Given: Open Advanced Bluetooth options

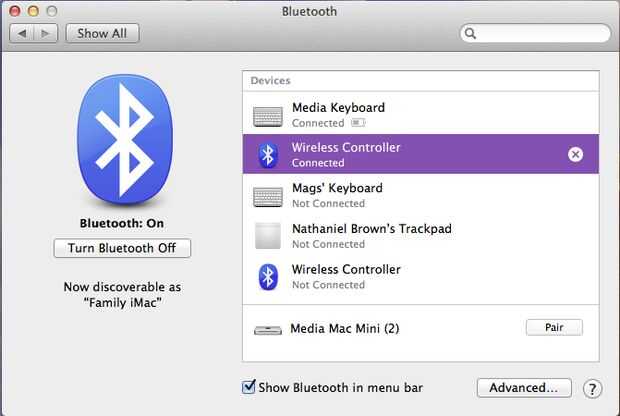Looking at the screenshot, I should click(523, 387).
